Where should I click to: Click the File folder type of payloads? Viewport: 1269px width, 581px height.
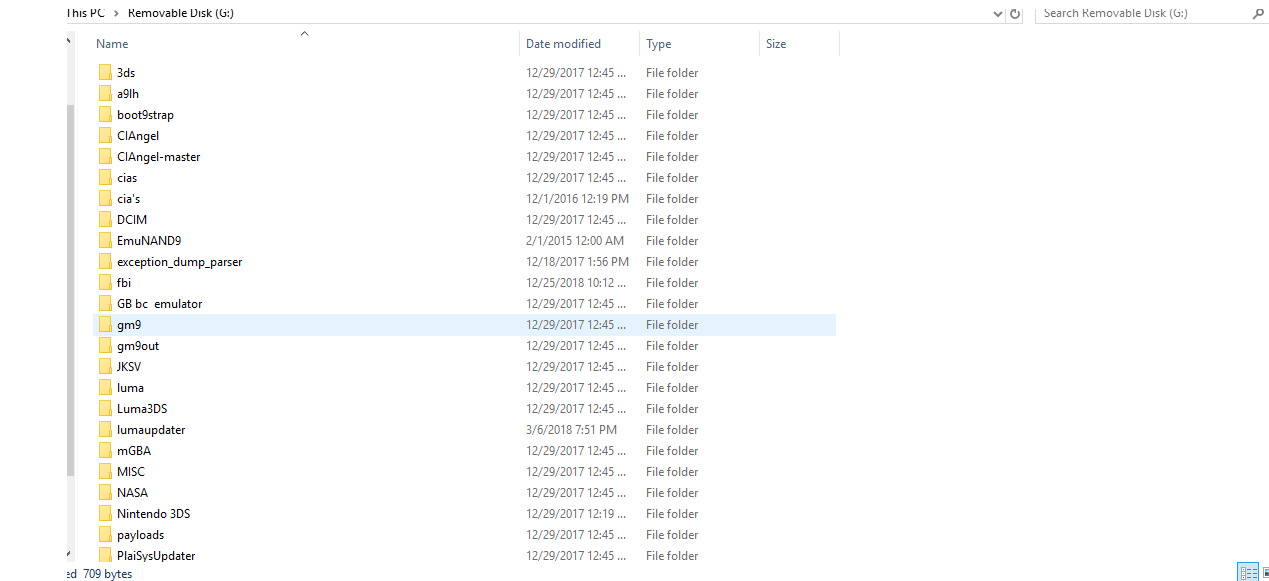pos(672,535)
